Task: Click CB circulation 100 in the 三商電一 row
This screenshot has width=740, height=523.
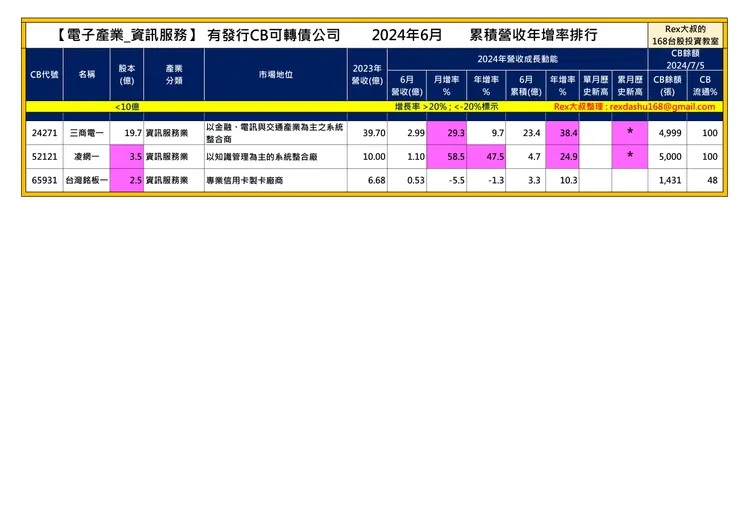Action: pyautogui.click(x=710, y=133)
